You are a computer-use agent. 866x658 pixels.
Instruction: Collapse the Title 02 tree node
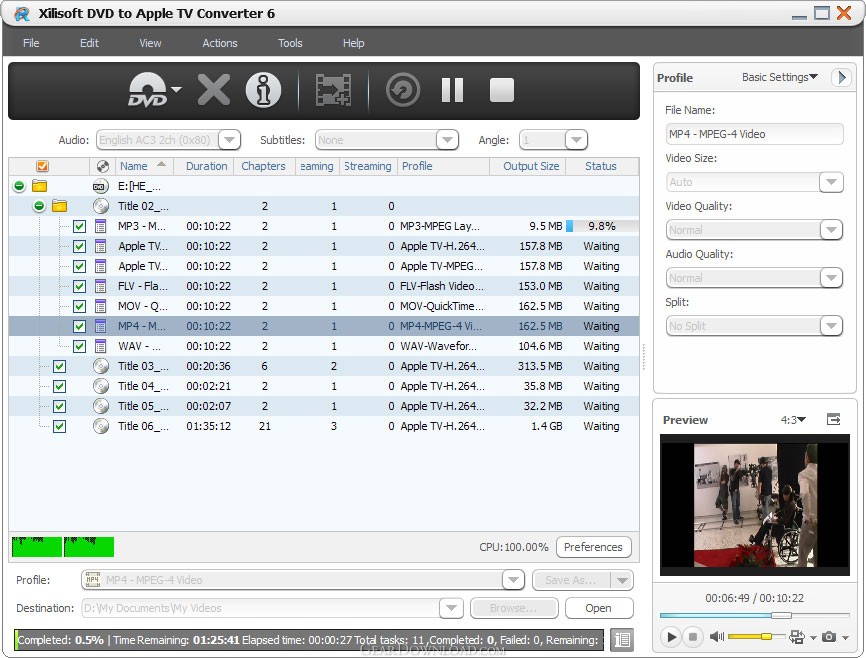[x=39, y=206]
